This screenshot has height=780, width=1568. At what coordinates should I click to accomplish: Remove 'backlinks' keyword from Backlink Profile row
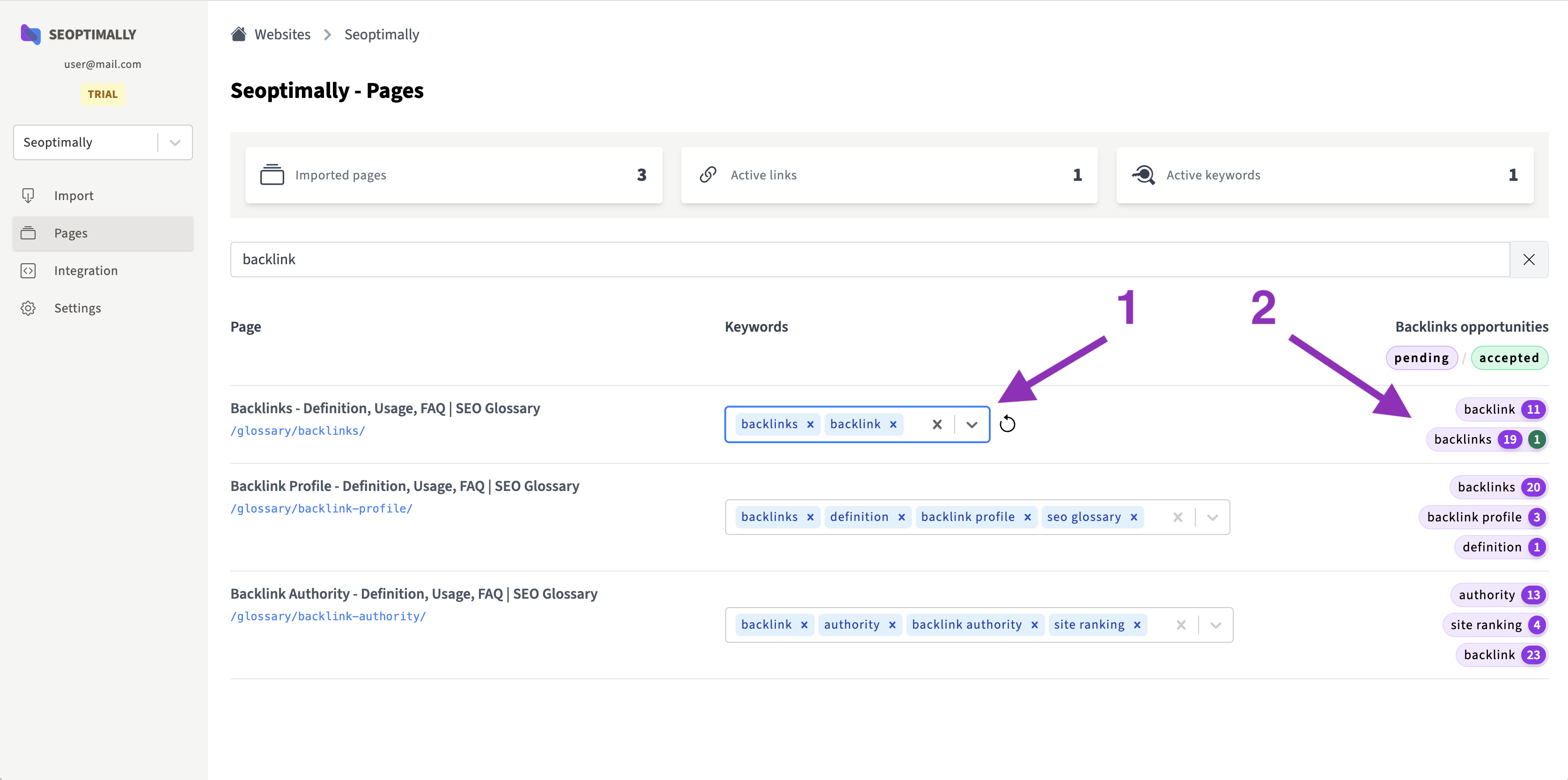pos(810,517)
